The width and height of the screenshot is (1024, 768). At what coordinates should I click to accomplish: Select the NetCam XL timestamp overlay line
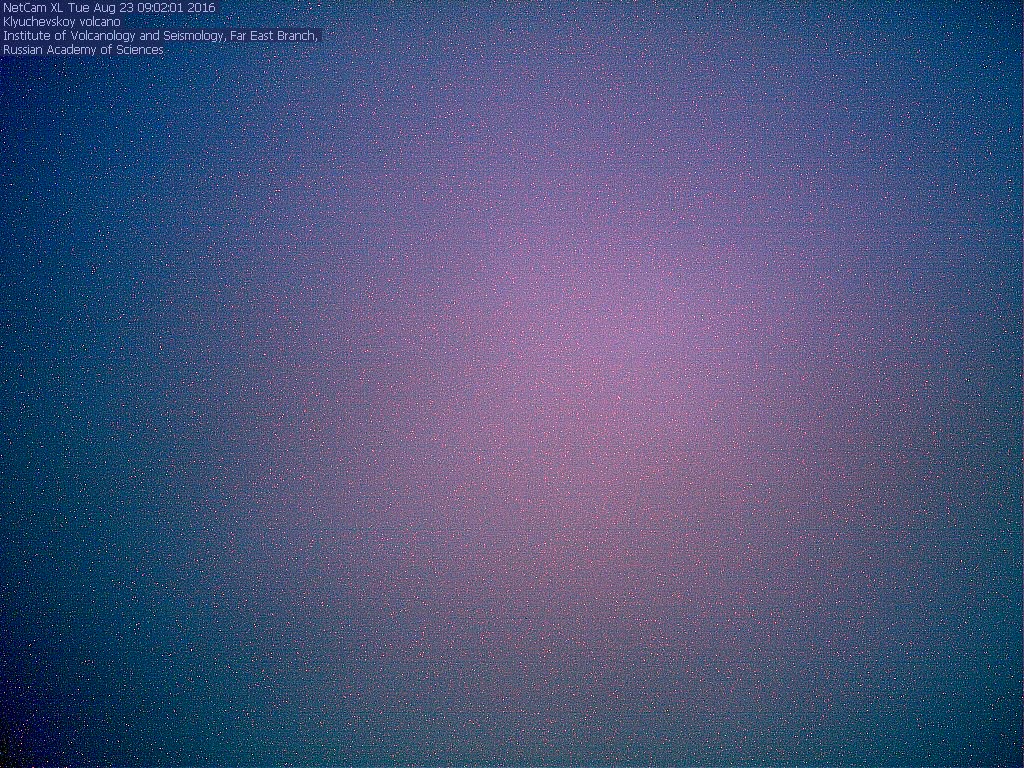tap(109, 8)
